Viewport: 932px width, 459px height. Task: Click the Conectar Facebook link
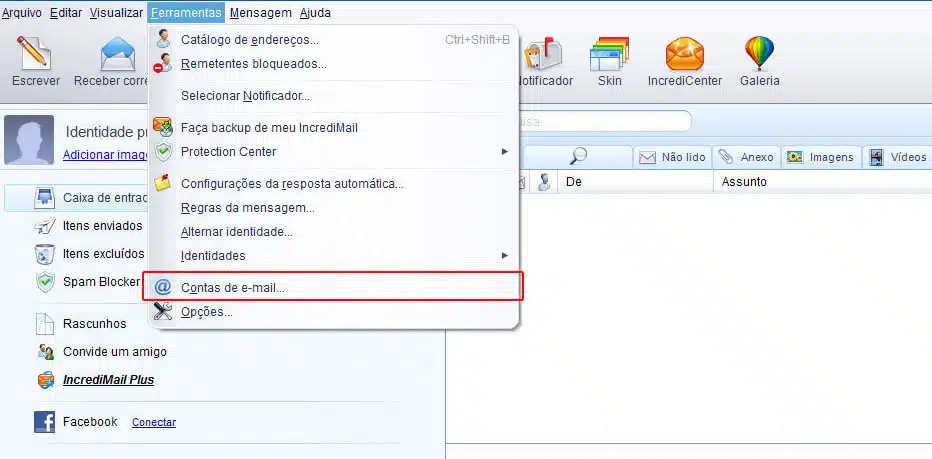tap(153, 422)
